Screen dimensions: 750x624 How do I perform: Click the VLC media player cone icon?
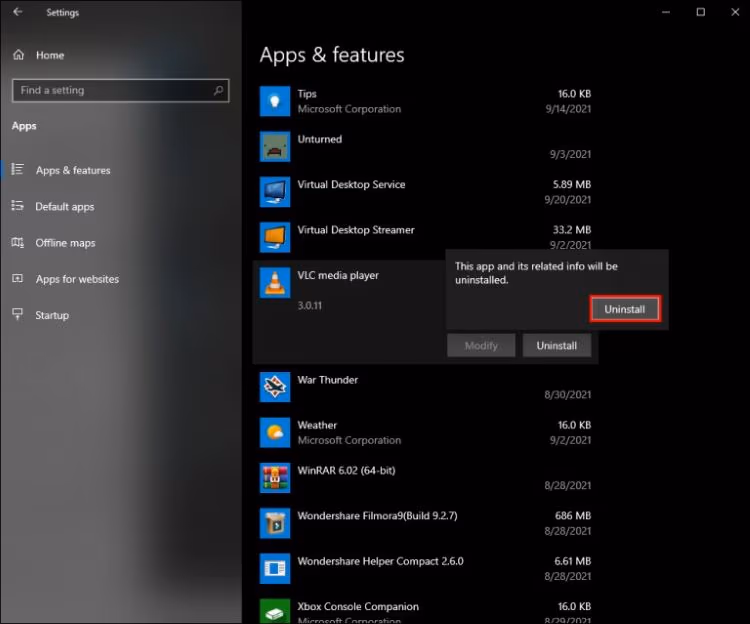(x=274, y=283)
